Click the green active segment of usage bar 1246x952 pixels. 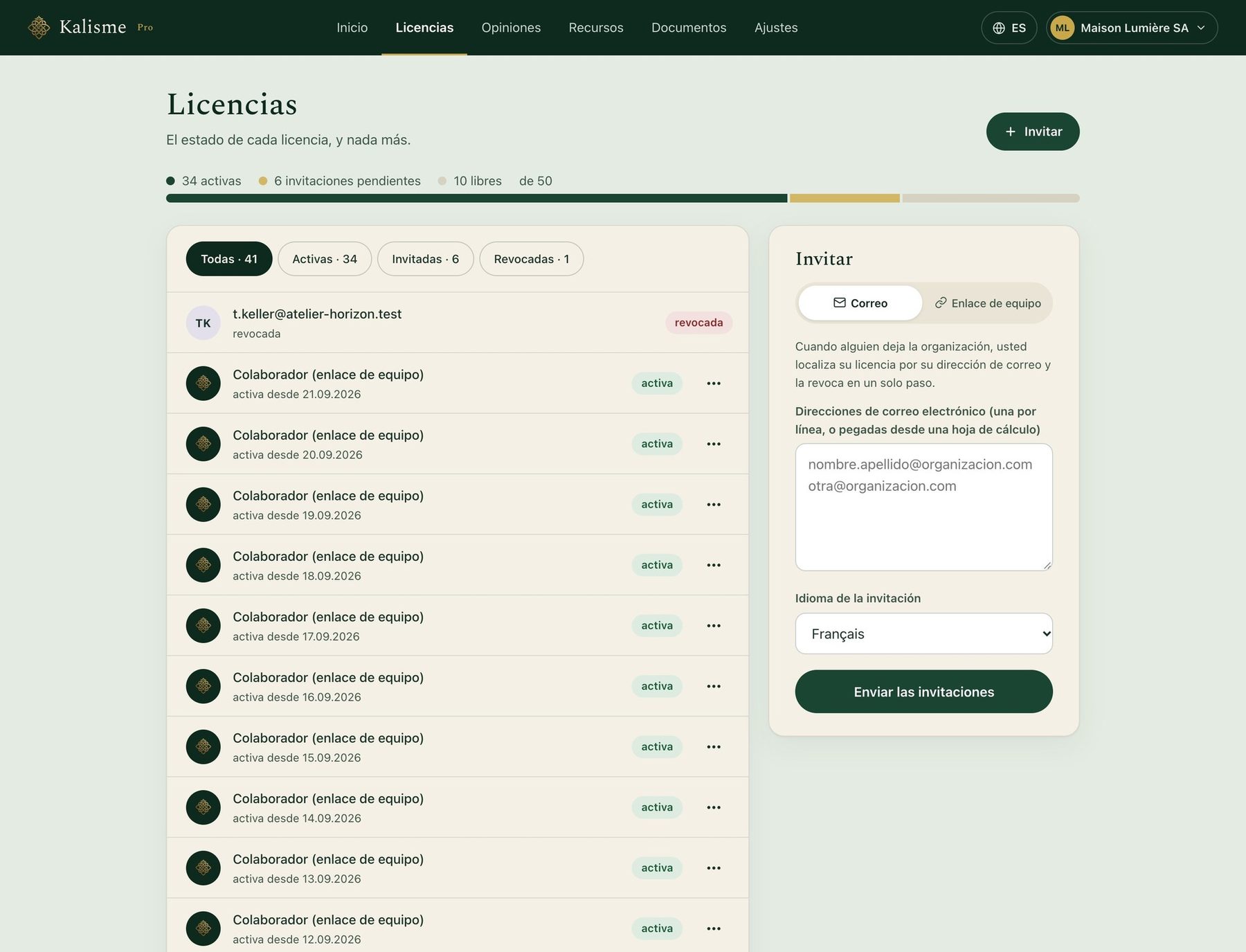(x=476, y=198)
